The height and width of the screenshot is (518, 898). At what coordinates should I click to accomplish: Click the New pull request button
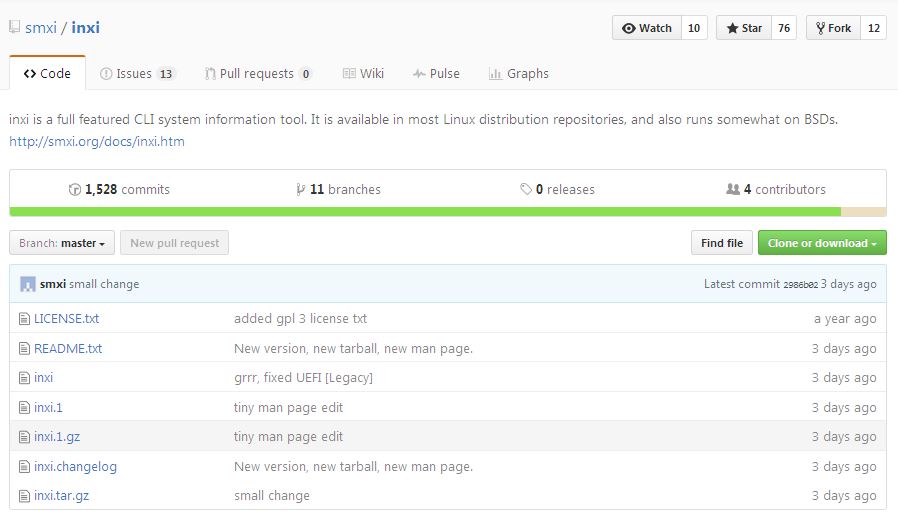(x=175, y=243)
